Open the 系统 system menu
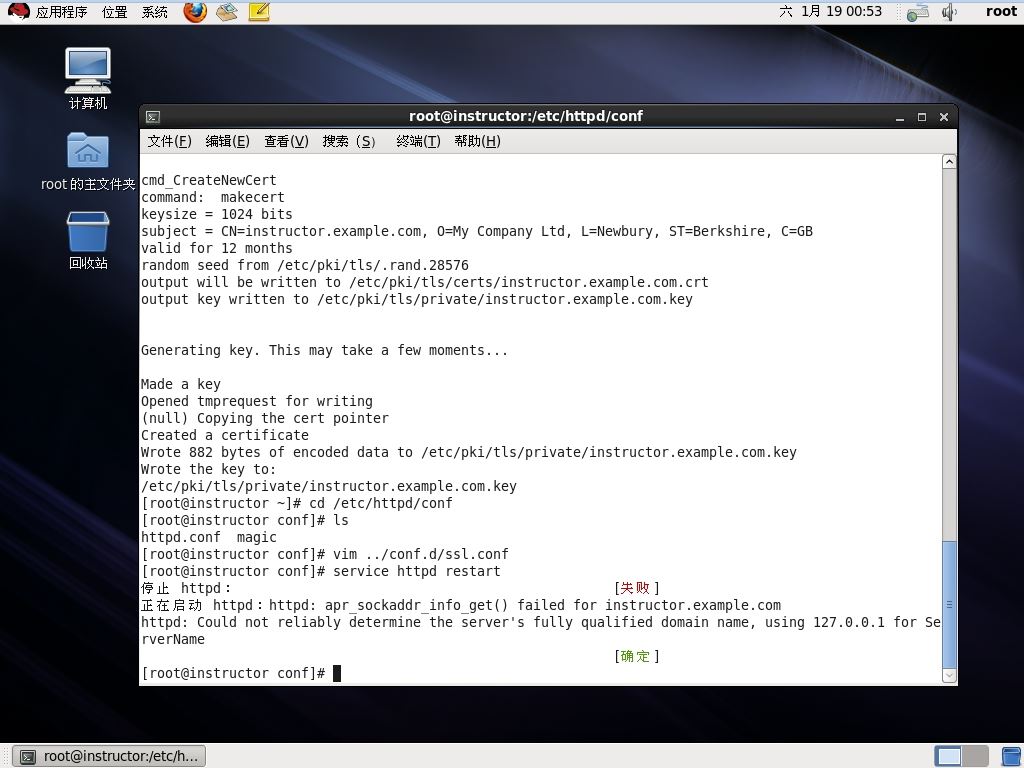This screenshot has height=768, width=1024. coord(155,12)
